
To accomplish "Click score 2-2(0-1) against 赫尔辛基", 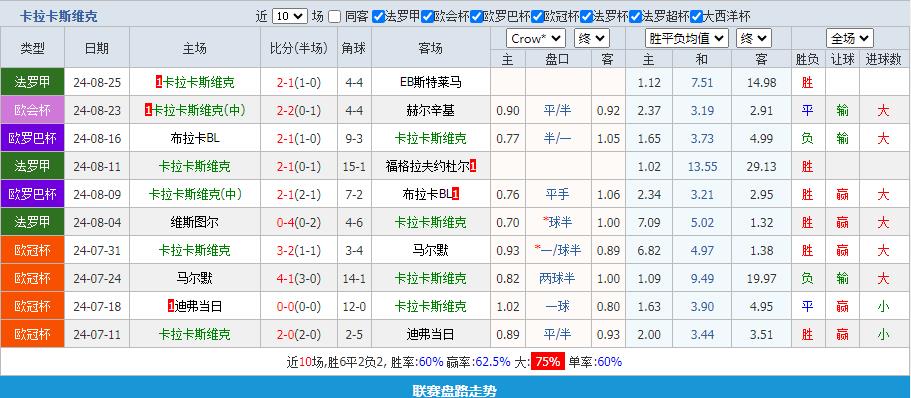I will point(299,110).
